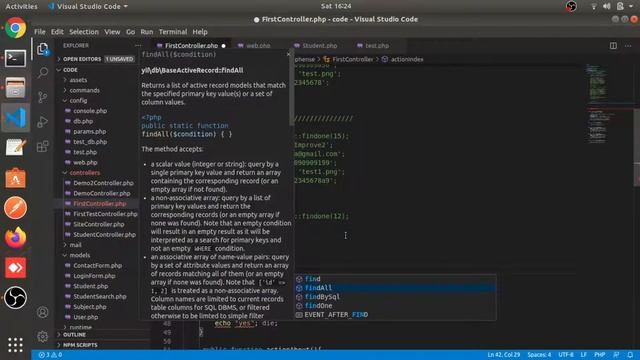Click Visual Studio Code dock icon
This screenshot has width=640, height=360.
[16, 118]
